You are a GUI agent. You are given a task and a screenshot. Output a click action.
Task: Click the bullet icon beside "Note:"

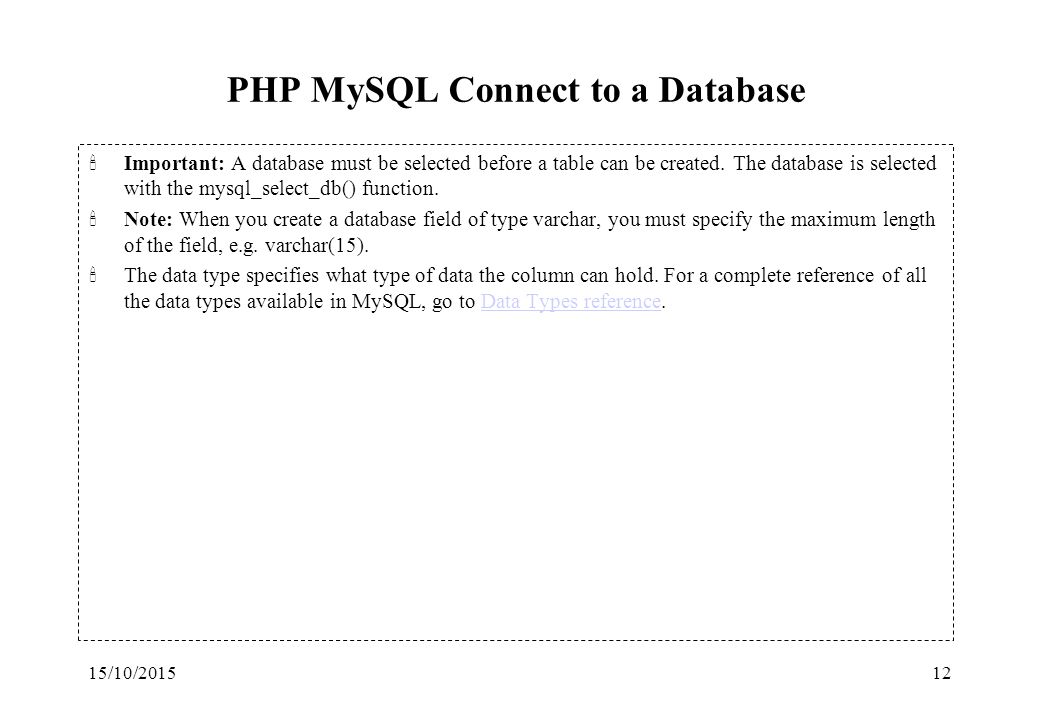pyautogui.click(x=93, y=219)
